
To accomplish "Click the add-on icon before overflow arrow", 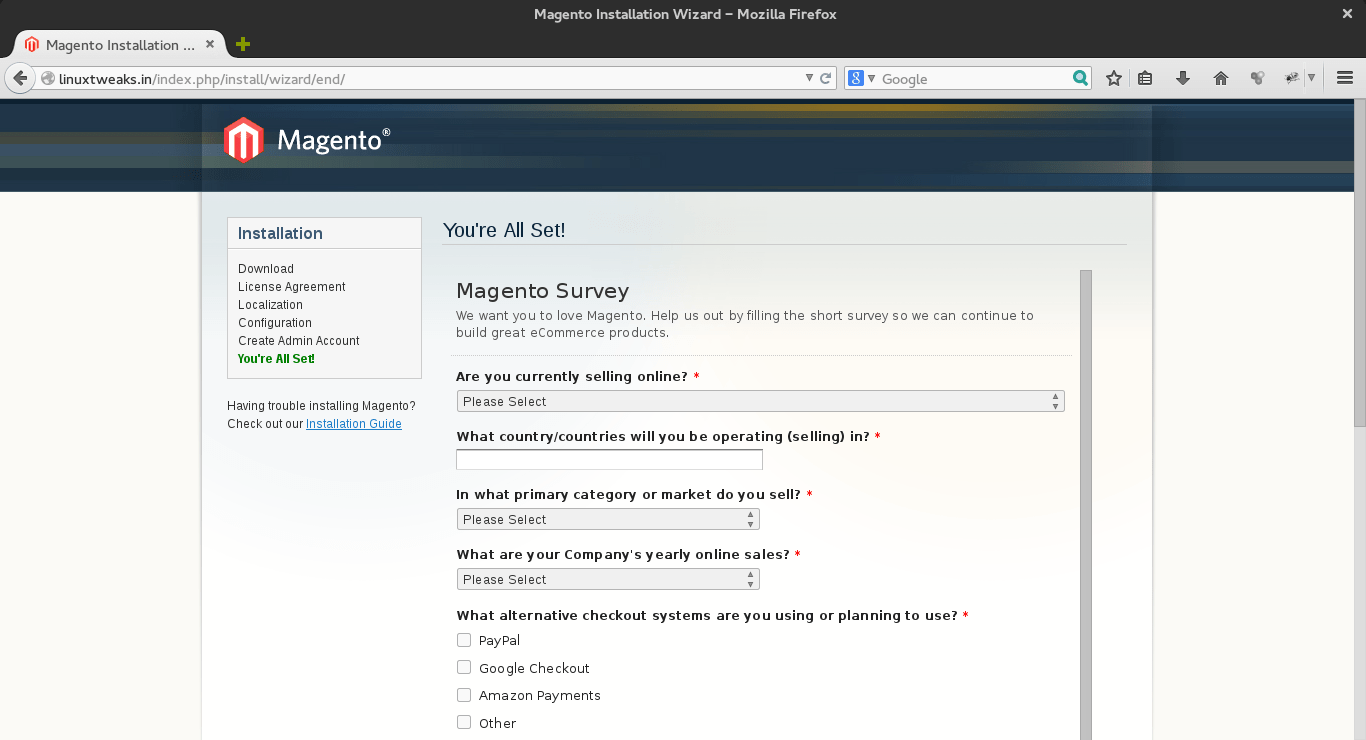I will [1292, 78].
